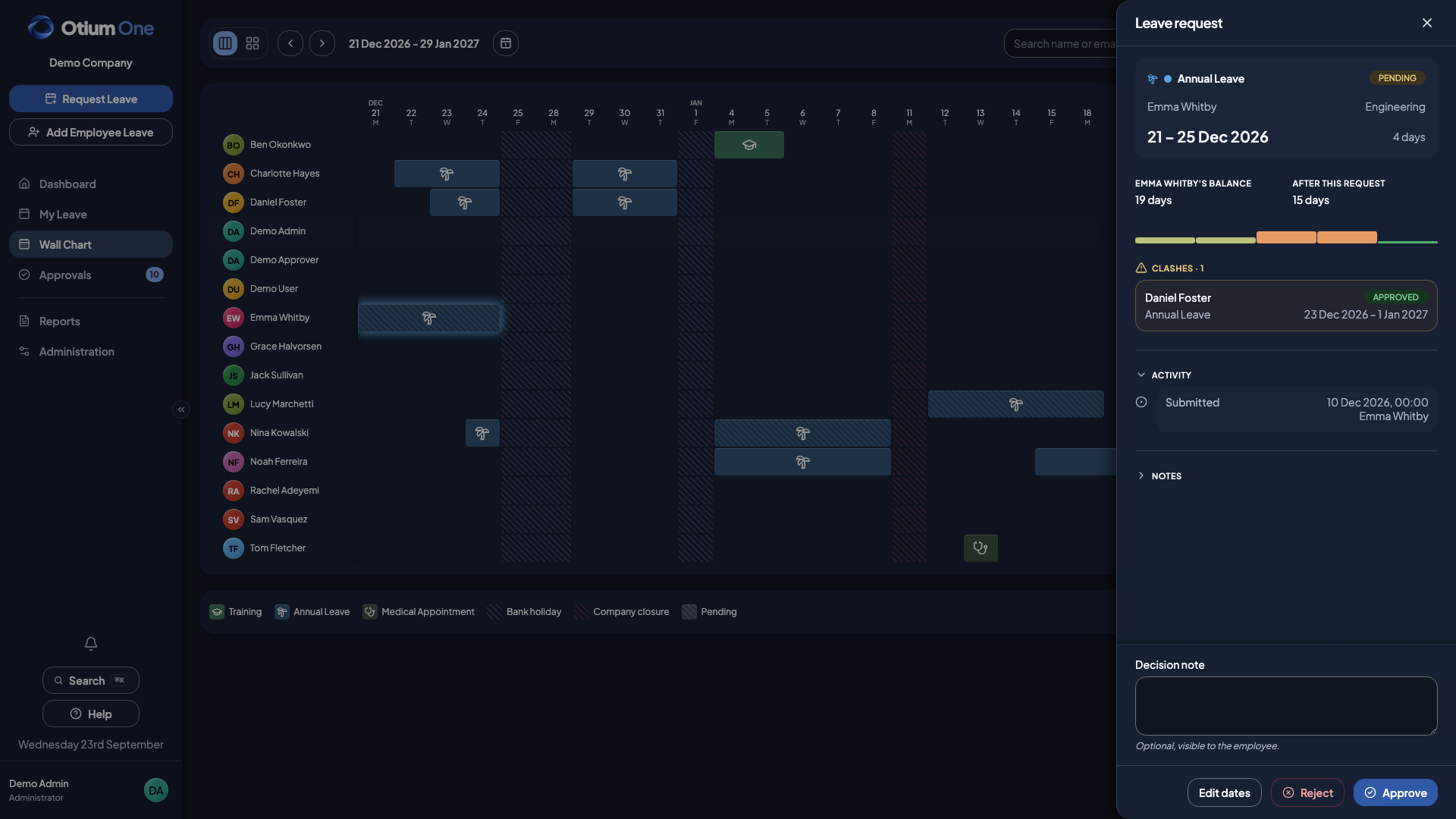
Task: Click the Medical Appointment legend icon
Action: coord(370,612)
